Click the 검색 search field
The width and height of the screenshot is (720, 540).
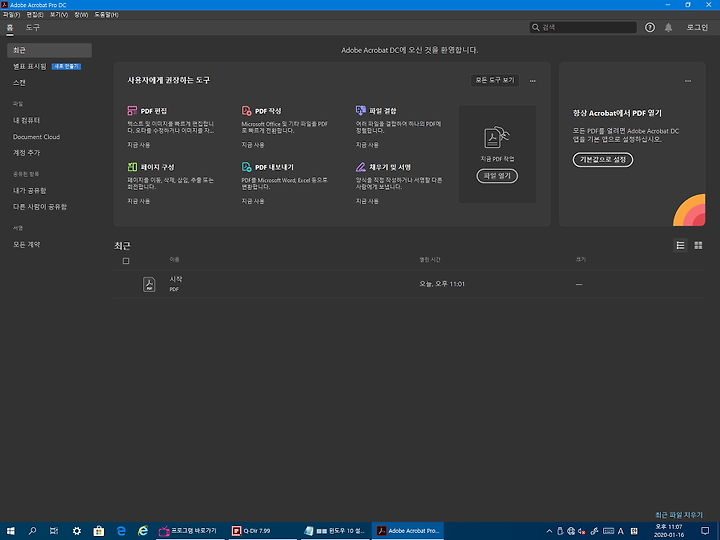click(583, 28)
